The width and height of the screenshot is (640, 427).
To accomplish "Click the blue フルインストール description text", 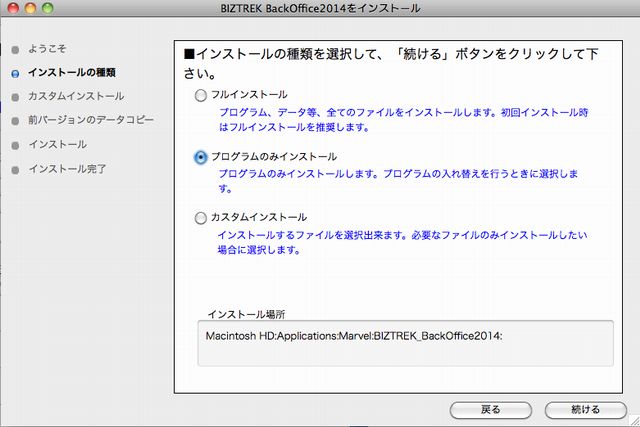I will 401,120.
